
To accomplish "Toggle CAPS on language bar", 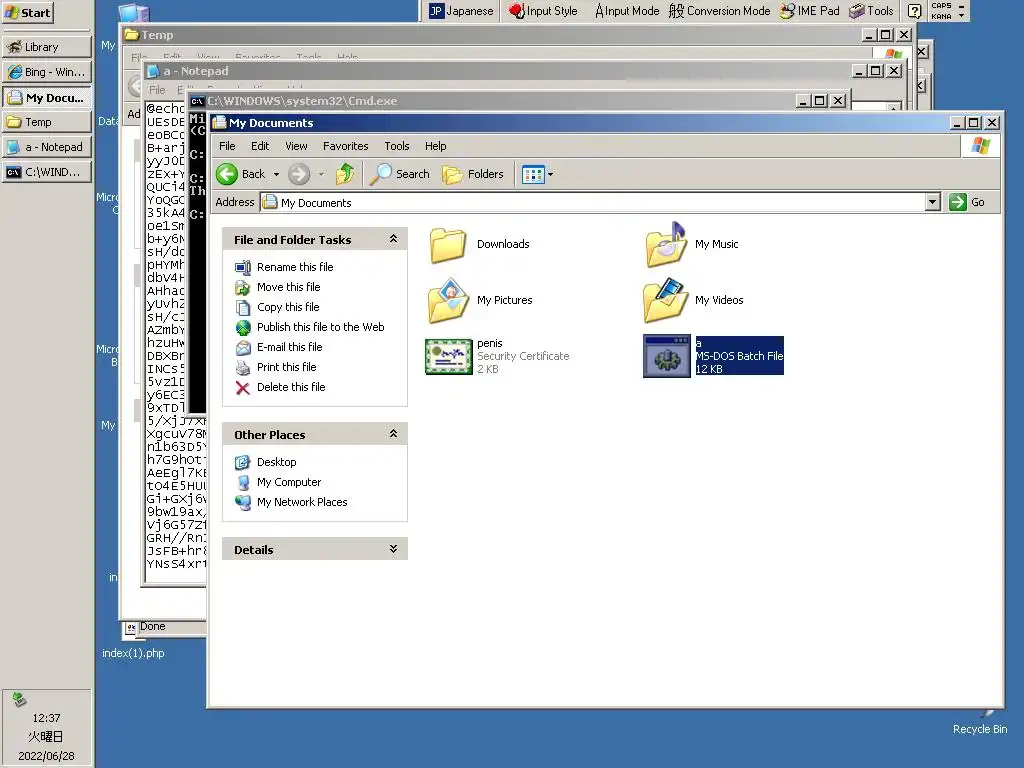I will (941, 6).
